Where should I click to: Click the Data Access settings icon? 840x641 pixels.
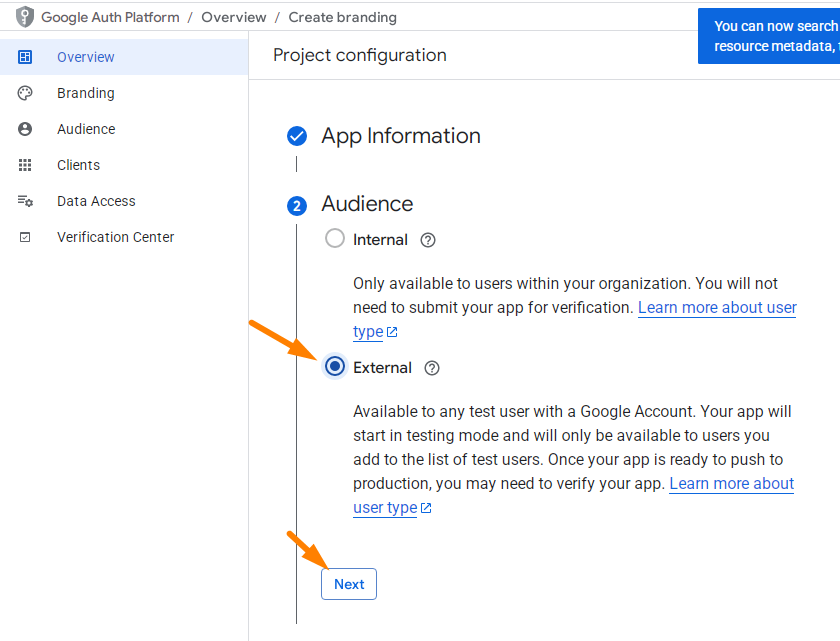coord(25,201)
